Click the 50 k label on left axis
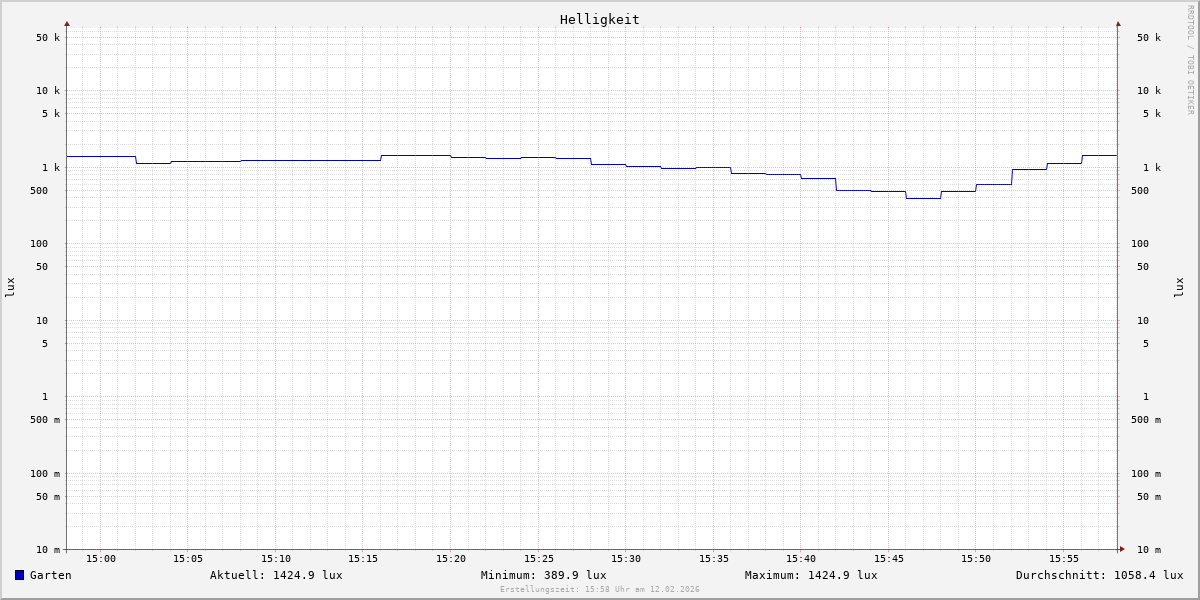This screenshot has width=1200, height=600. [x=48, y=38]
